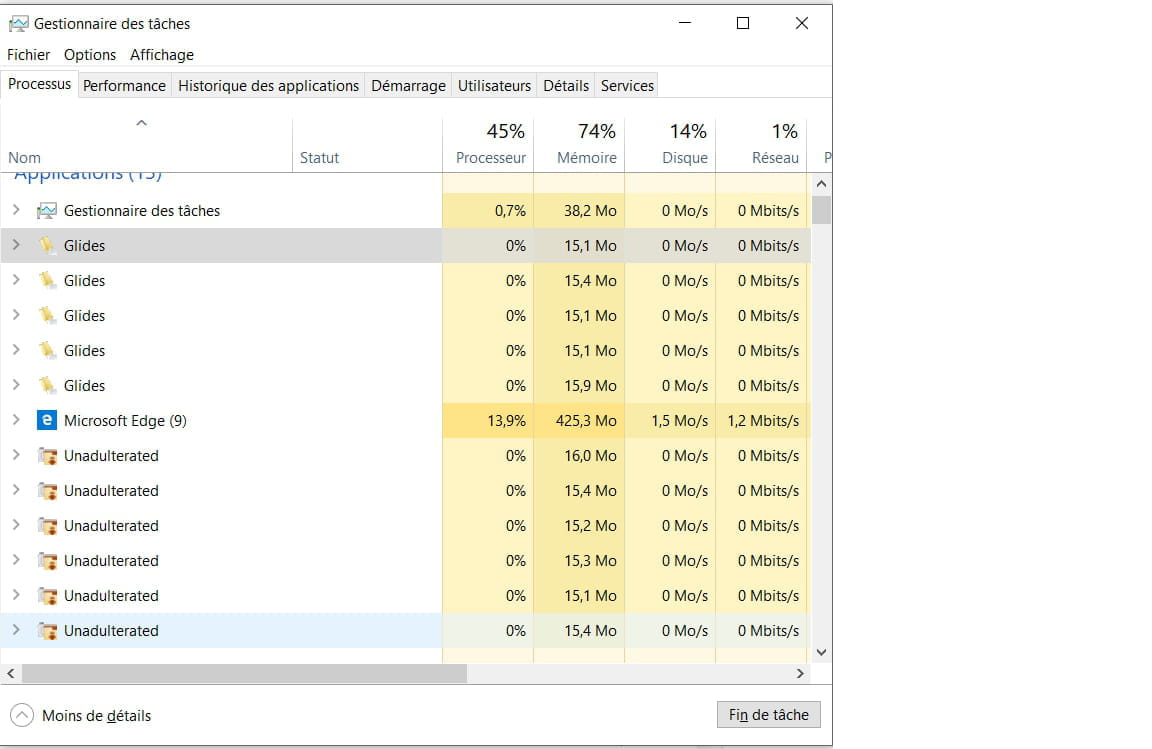This screenshot has width=1152, height=749.
Task: Sort by Mémoire 74% column header
Action: 579,146
